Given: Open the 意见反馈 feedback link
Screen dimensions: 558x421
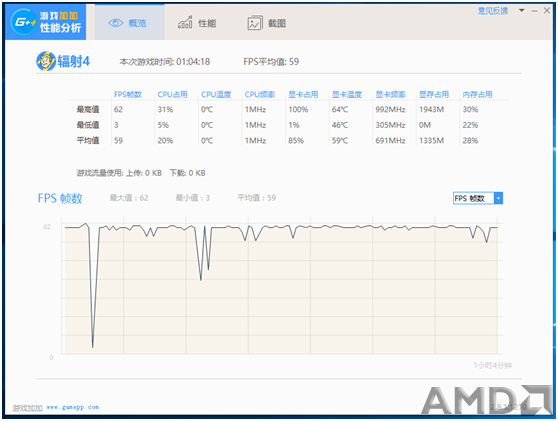Looking at the screenshot, I should [493, 11].
